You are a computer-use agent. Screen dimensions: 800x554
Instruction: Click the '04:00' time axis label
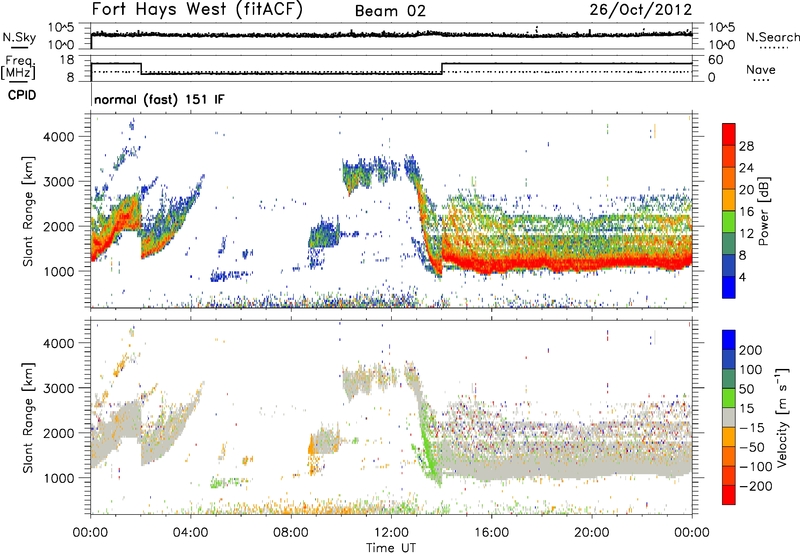pyautogui.click(x=190, y=533)
